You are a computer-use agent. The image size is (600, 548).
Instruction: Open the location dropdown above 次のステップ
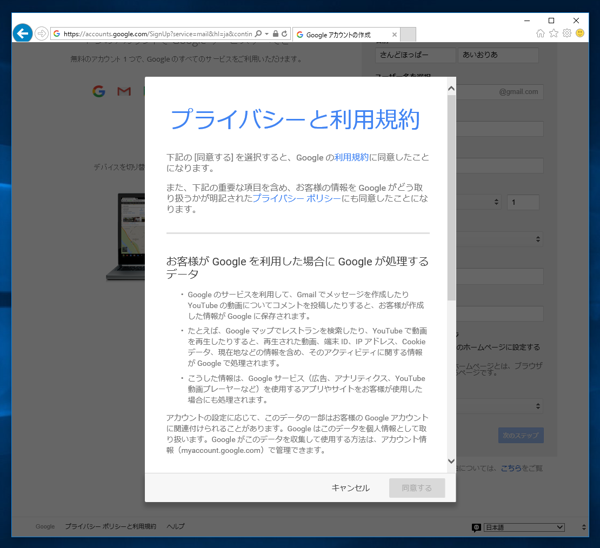[499, 406]
